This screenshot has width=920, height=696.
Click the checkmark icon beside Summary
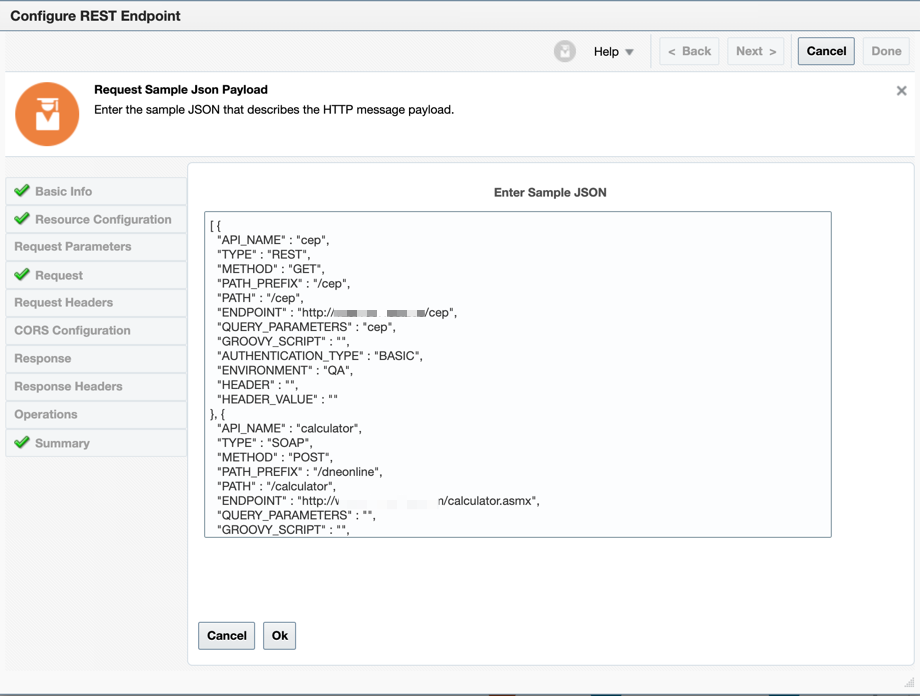pos(22,443)
